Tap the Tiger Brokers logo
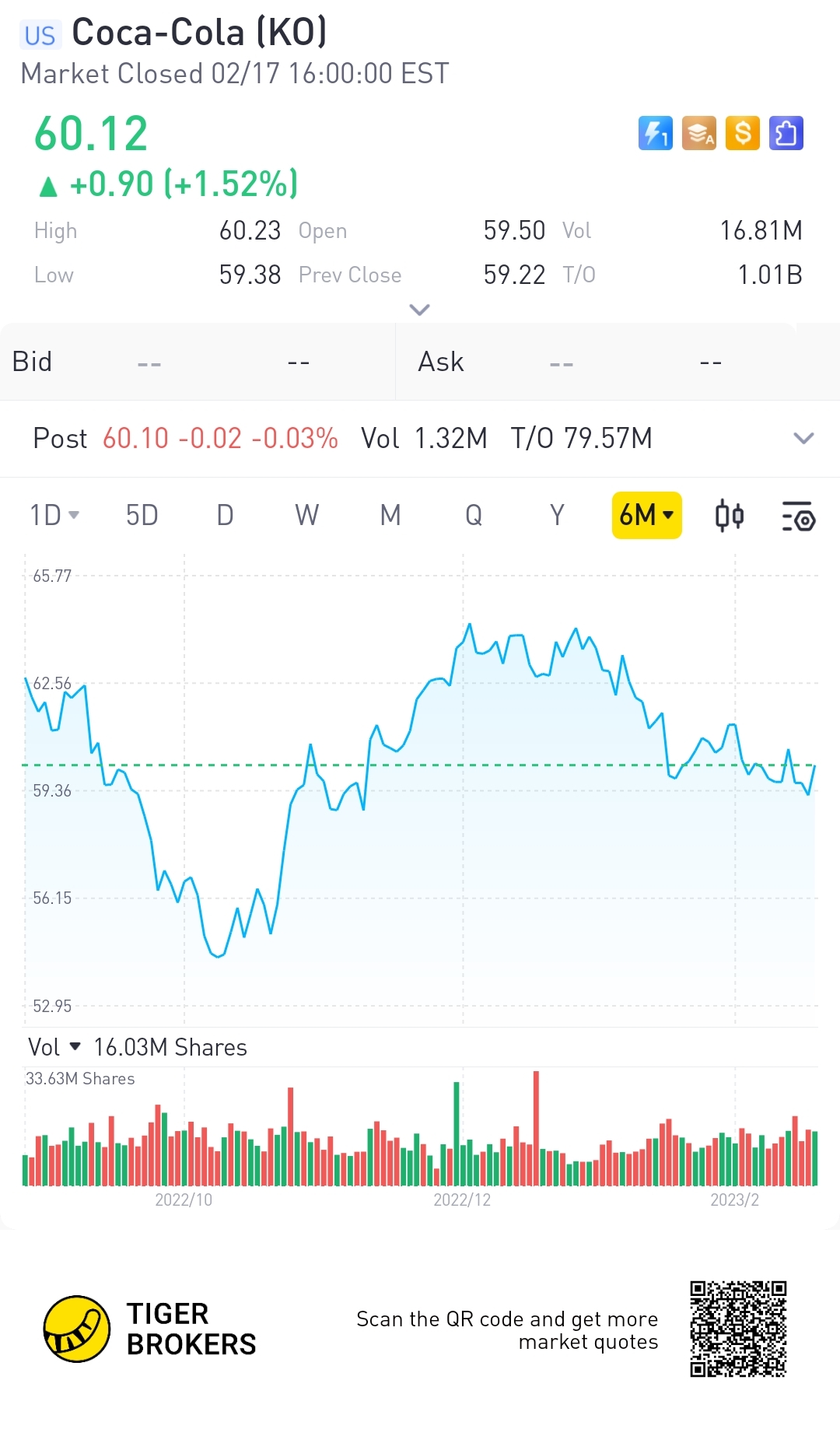Image resolution: width=840 pixels, height=1429 pixels. pyautogui.click(x=76, y=1329)
